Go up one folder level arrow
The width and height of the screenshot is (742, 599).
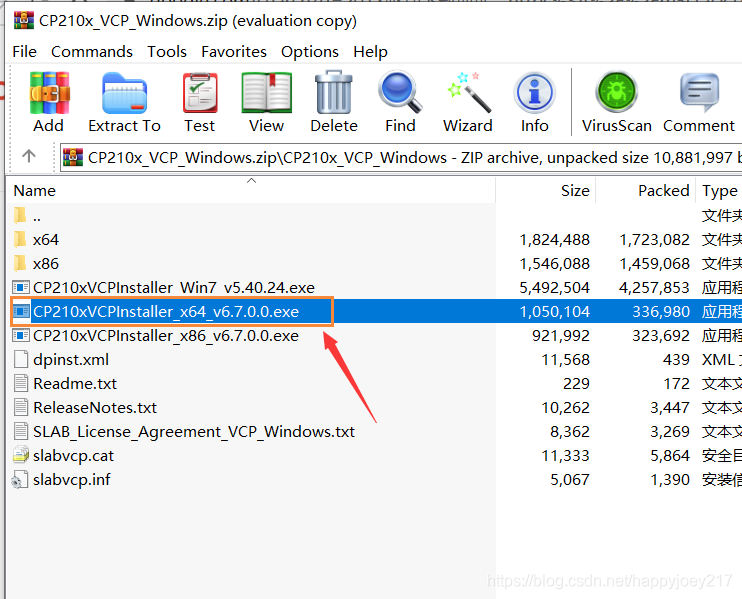tap(29, 156)
